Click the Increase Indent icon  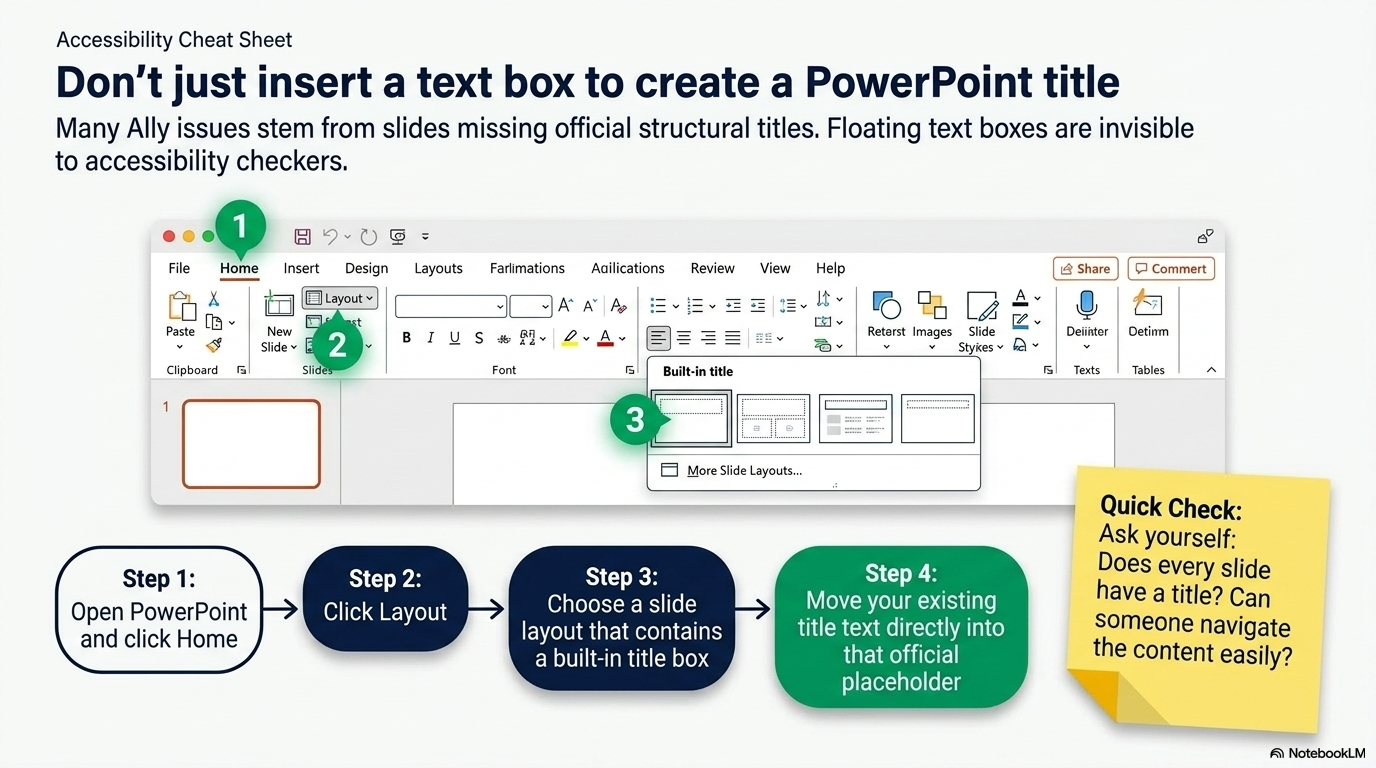[758, 306]
